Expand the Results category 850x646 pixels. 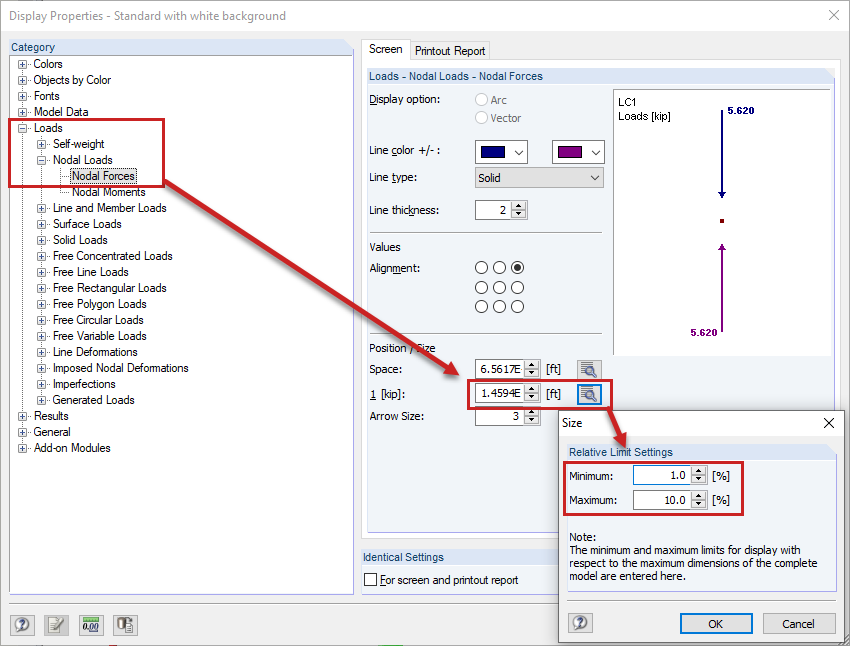tap(22, 415)
